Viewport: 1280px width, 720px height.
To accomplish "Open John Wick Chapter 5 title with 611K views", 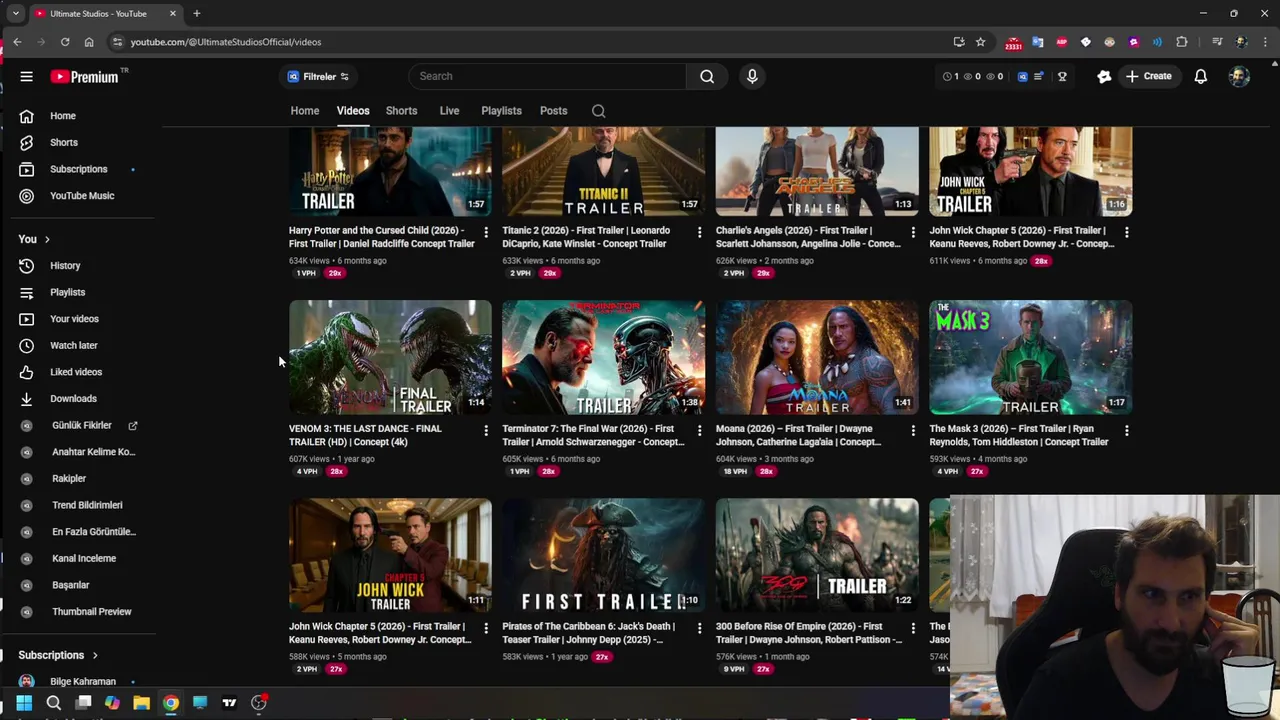I will 1021,237.
